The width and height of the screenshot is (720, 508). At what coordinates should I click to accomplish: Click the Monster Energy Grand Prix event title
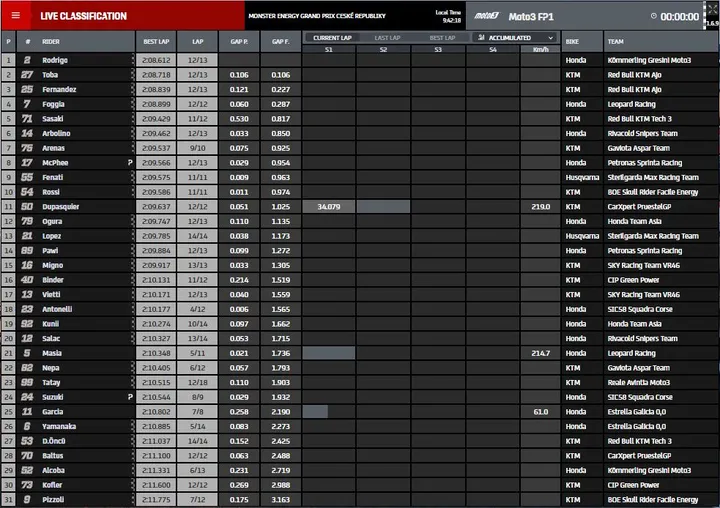point(317,16)
